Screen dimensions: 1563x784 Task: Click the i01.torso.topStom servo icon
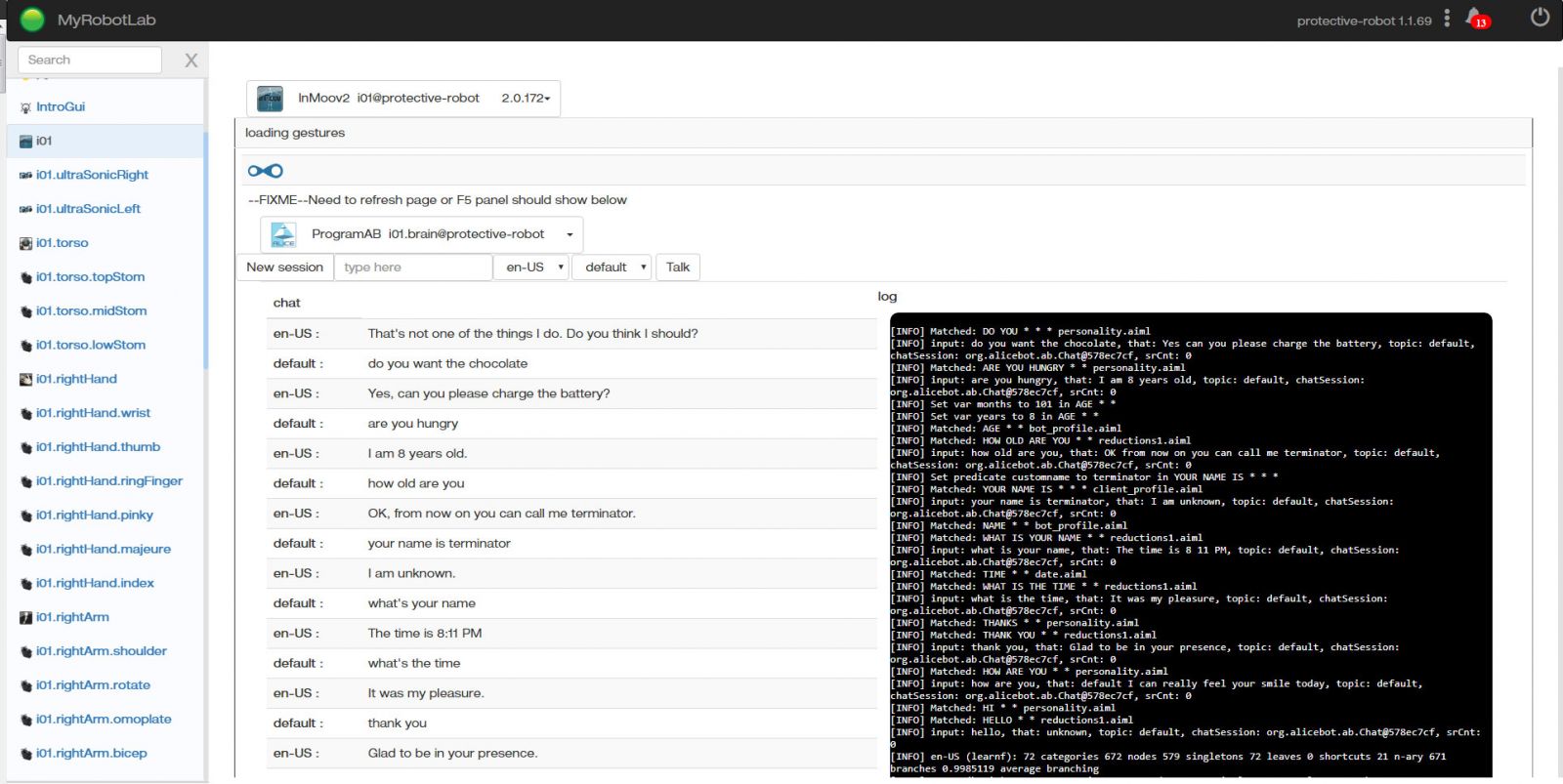pyautogui.click(x=25, y=277)
